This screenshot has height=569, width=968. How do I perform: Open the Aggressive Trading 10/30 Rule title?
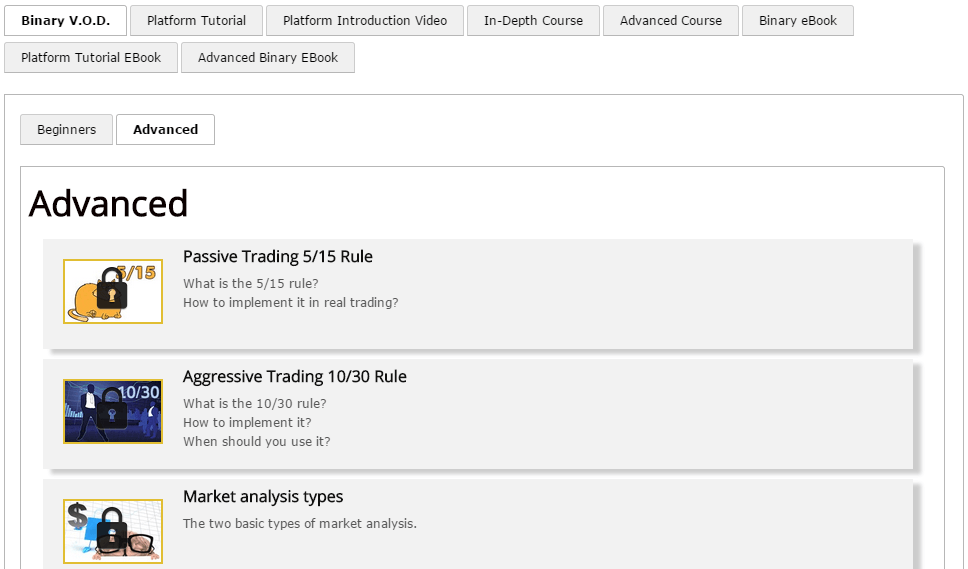[x=295, y=377]
